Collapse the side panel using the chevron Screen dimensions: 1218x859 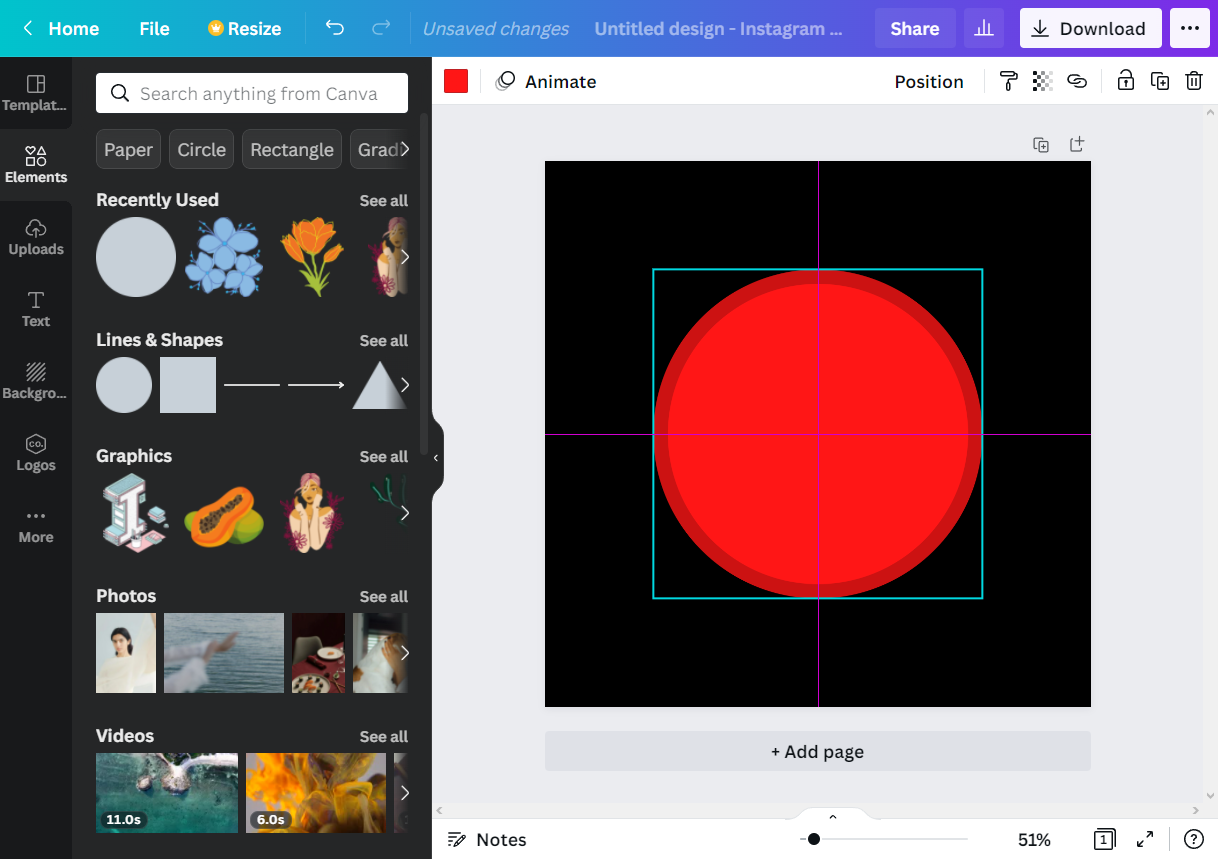point(435,458)
